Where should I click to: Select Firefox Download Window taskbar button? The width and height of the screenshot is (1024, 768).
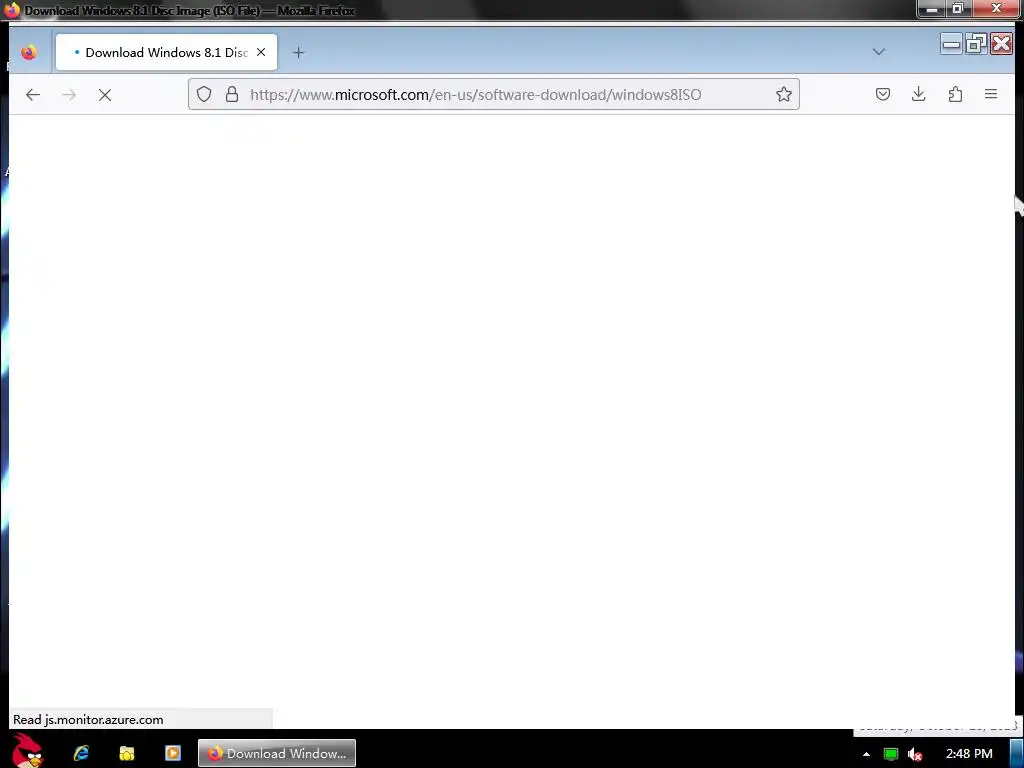(x=277, y=753)
